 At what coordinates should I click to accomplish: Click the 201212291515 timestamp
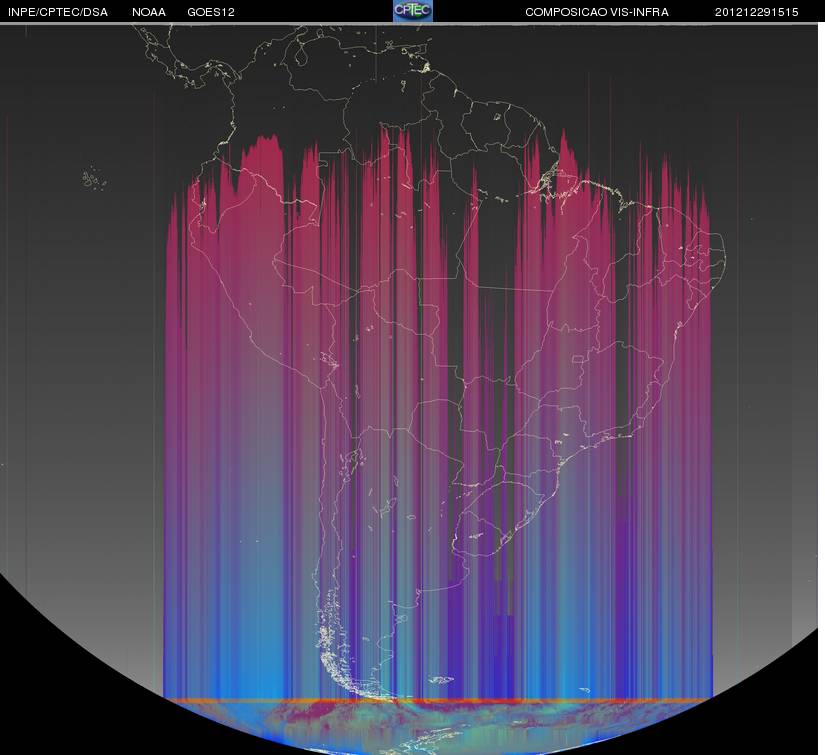coord(757,12)
